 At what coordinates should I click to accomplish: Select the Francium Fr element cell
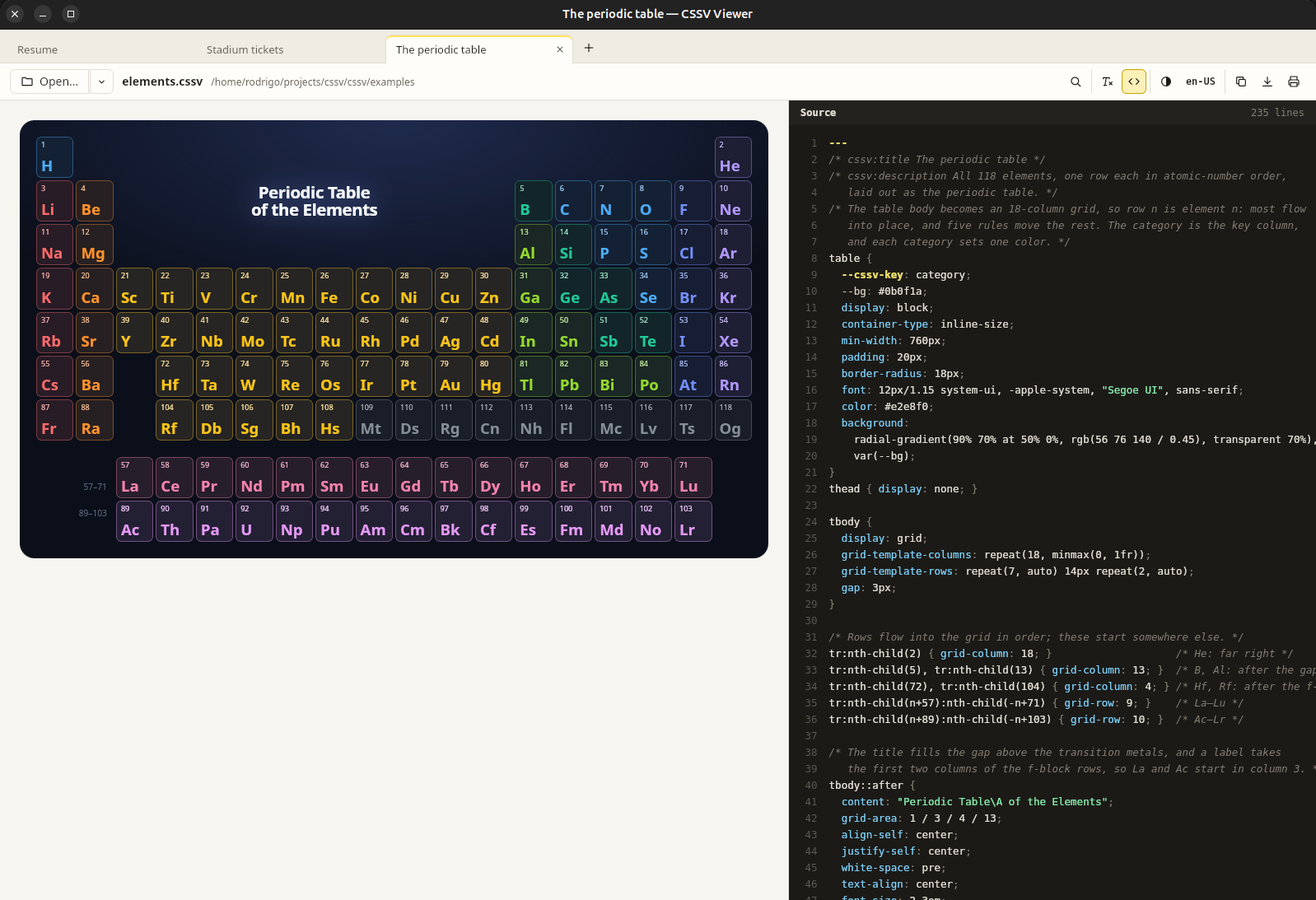click(54, 420)
